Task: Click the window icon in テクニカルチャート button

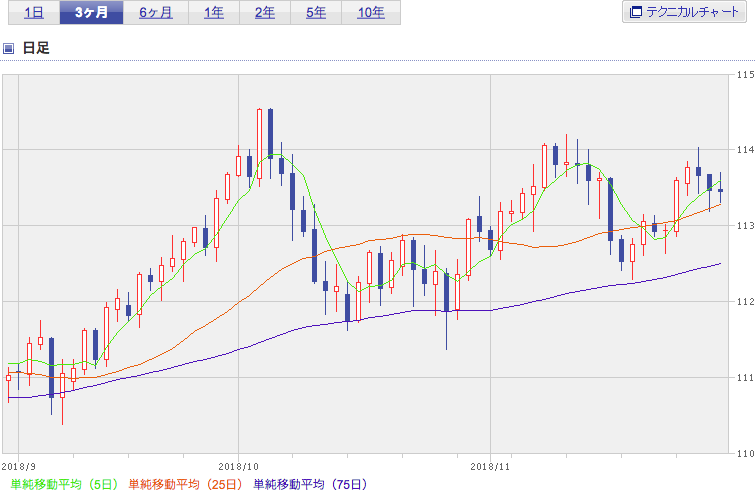Action: click(636, 12)
